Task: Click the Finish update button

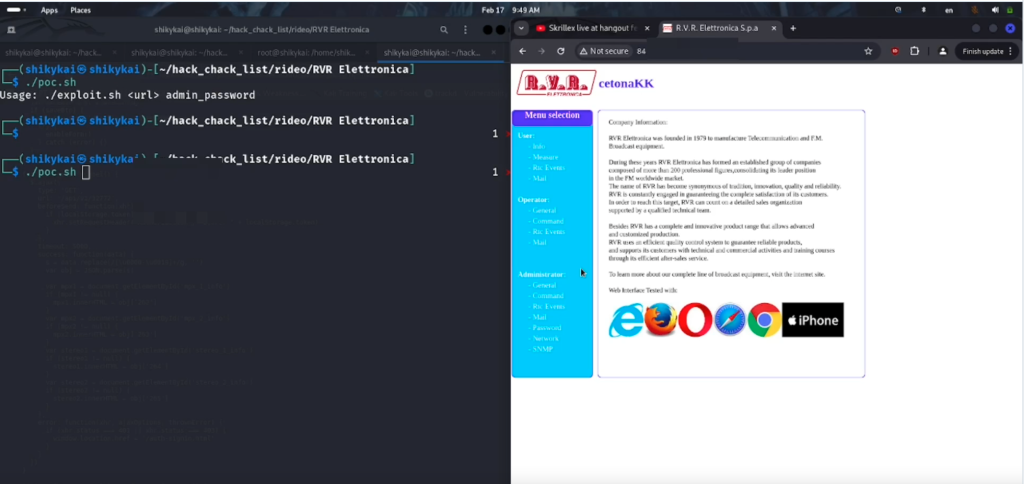Action: (987, 51)
